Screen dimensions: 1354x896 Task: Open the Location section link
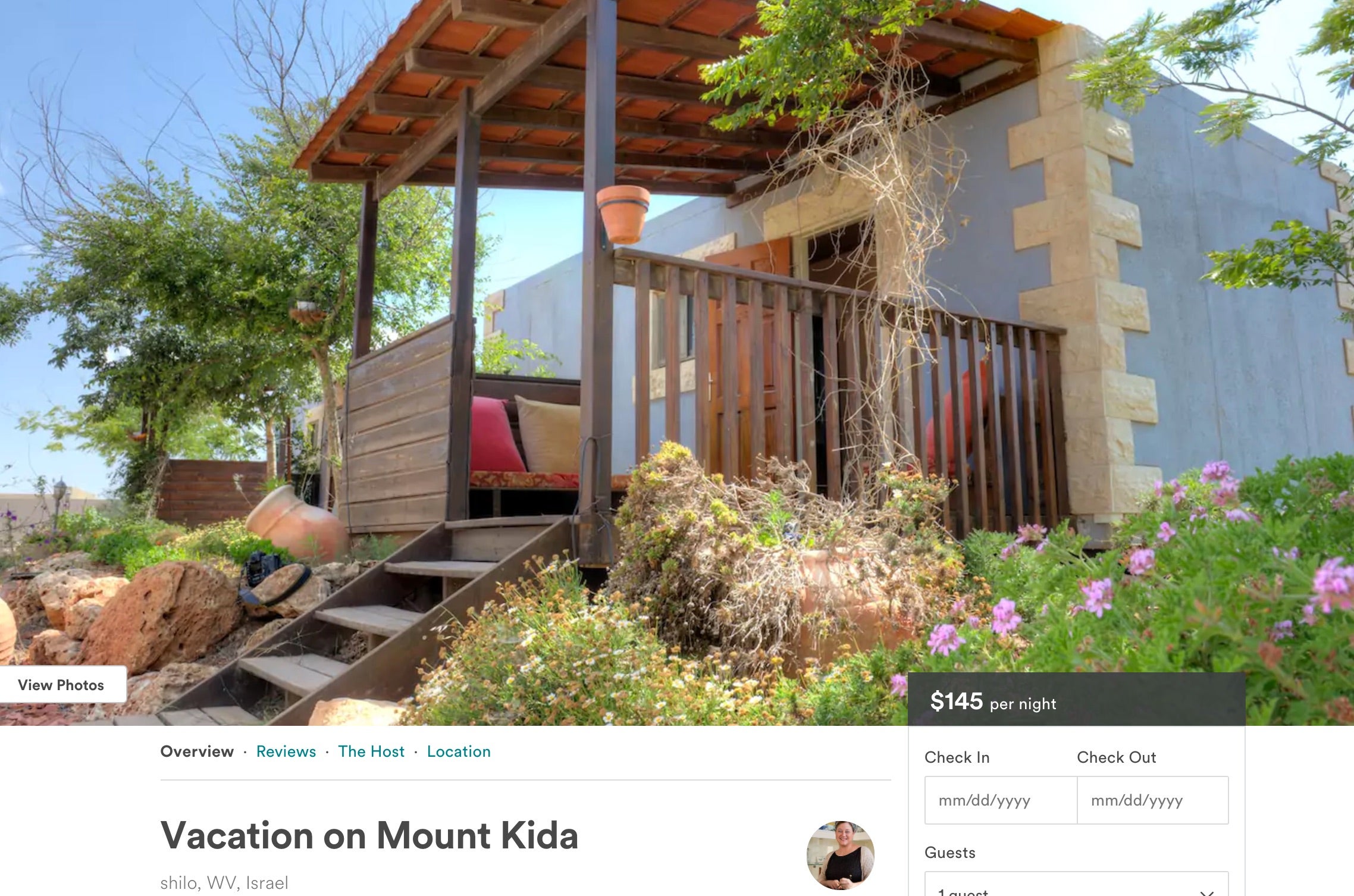click(x=459, y=751)
